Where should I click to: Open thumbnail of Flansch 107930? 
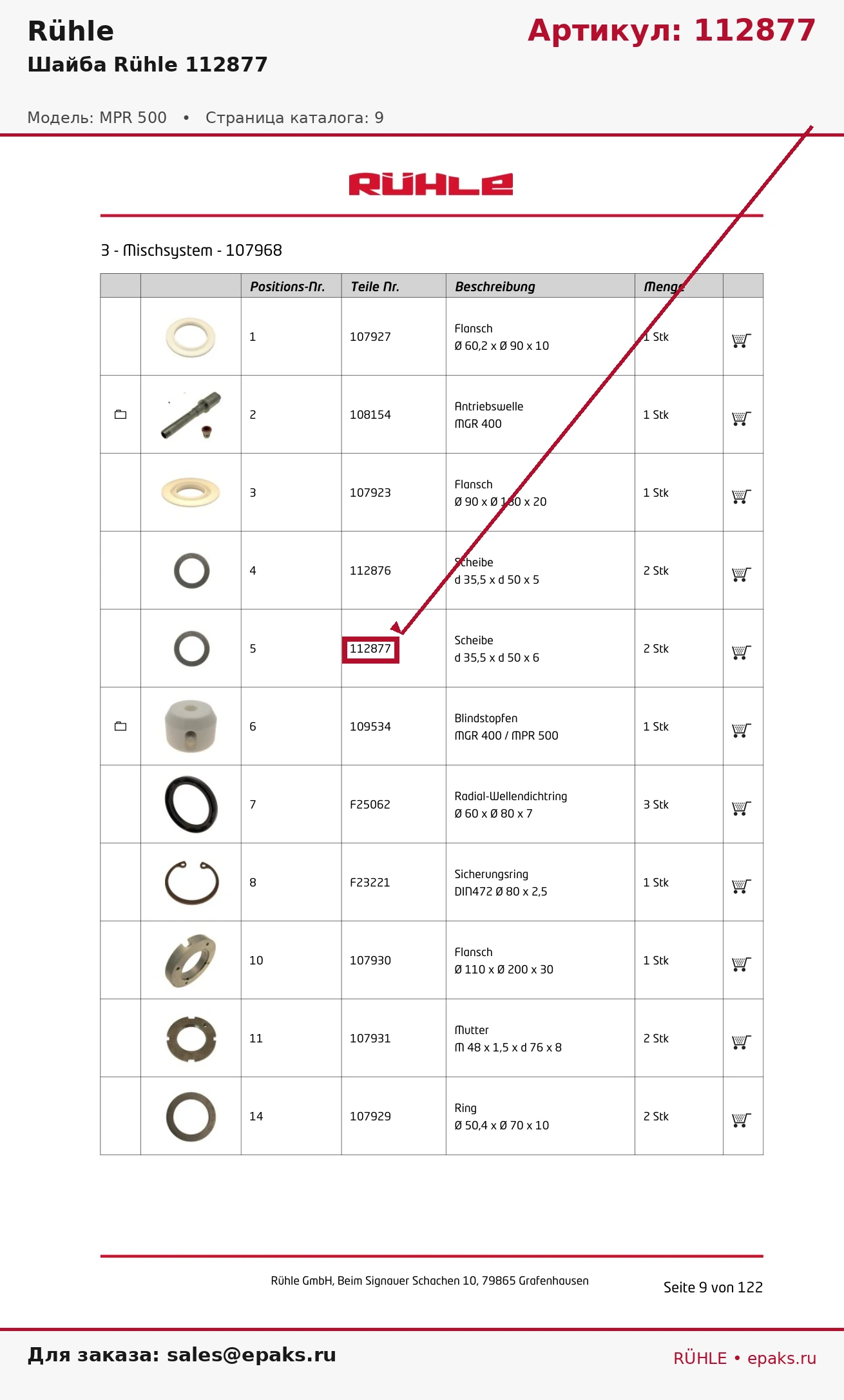(x=191, y=961)
